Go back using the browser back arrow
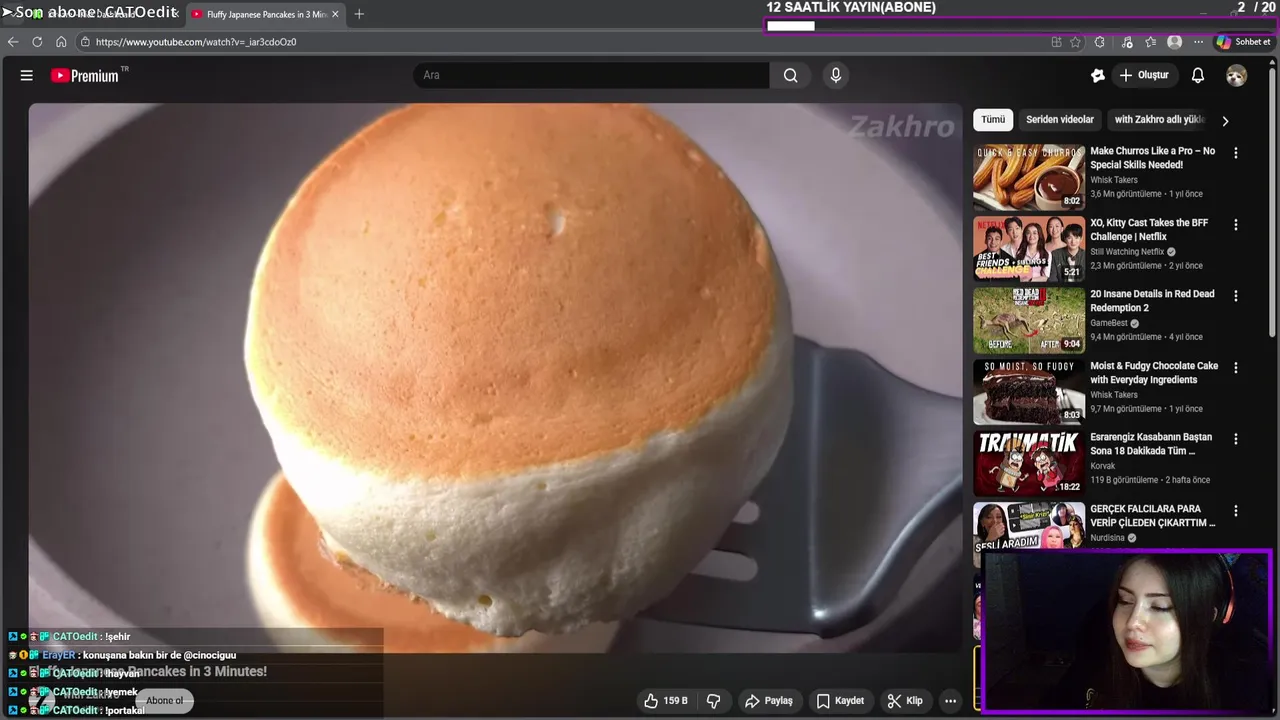Image resolution: width=1280 pixels, height=720 pixels. click(x=13, y=42)
